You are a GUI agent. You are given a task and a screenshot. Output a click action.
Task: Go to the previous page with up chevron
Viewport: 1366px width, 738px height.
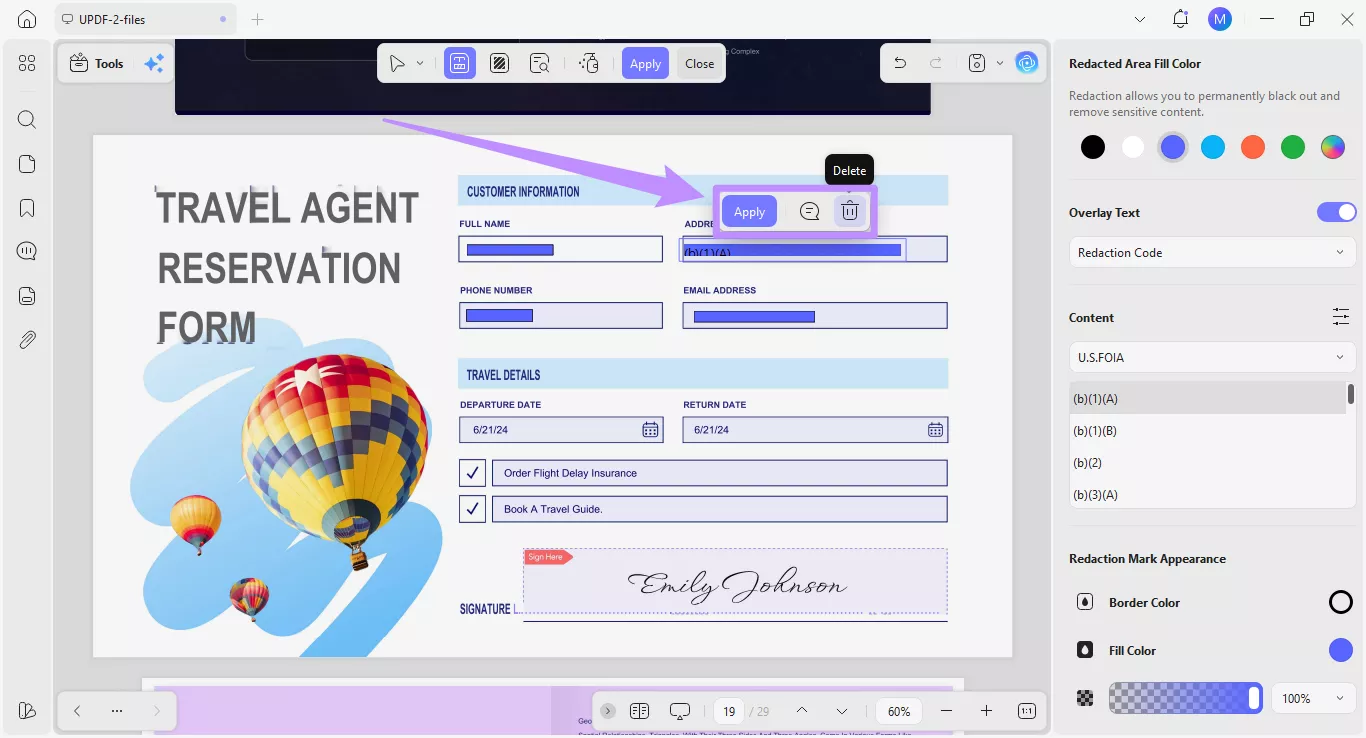point(802,711)
